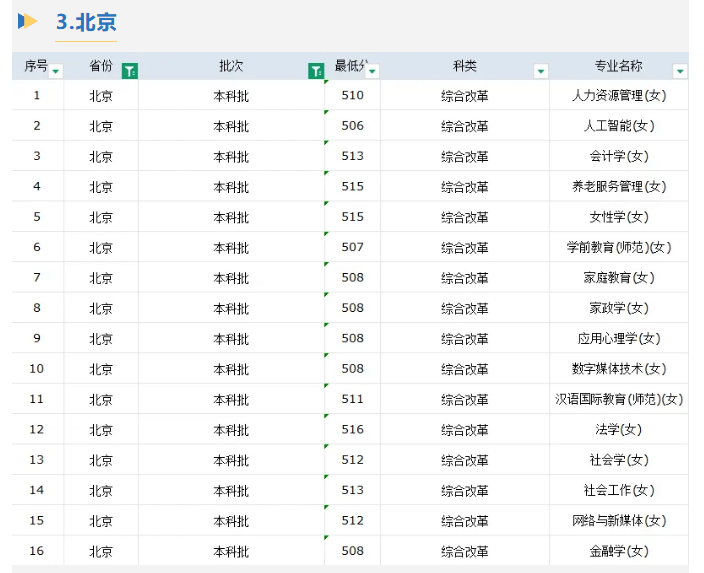Select the cell 人工智能(女)
This screenshot has width=704, height=573.
pos(619,126)
